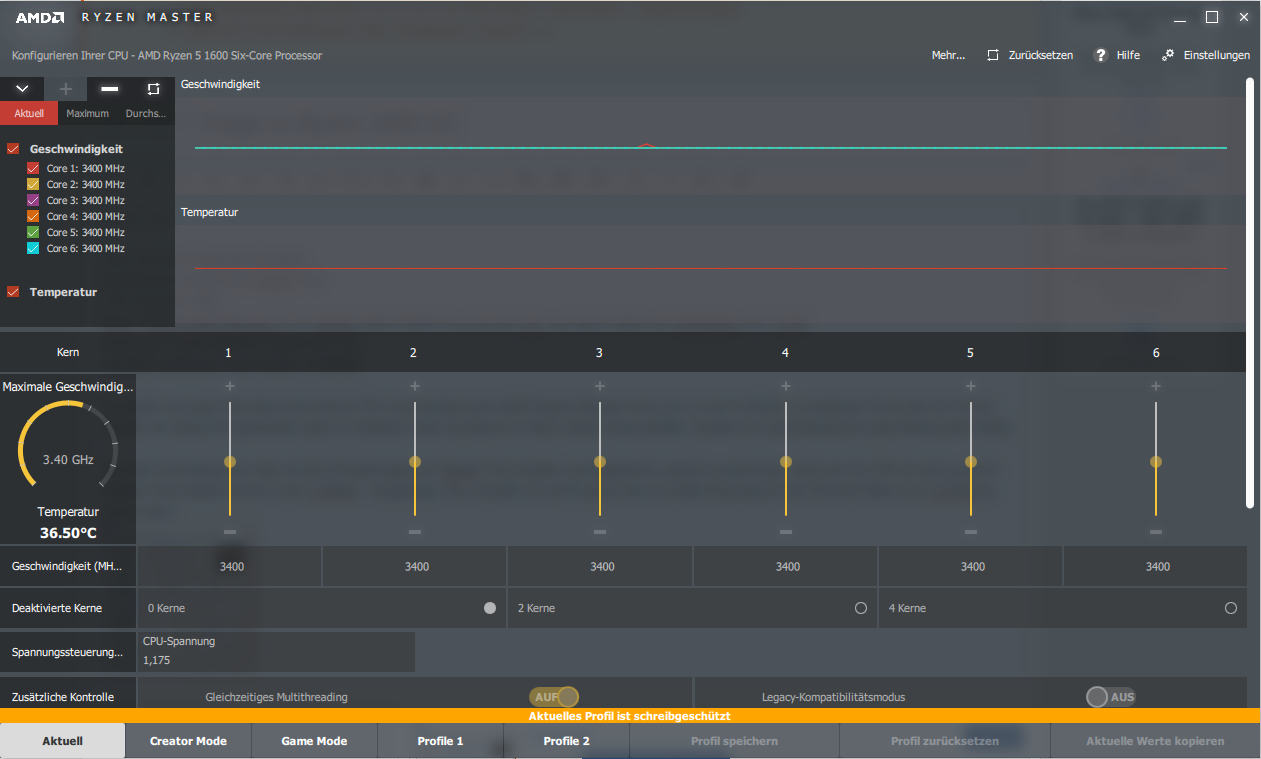Toggle Core 3 checkbox
1261x759 pixels.
33,200
